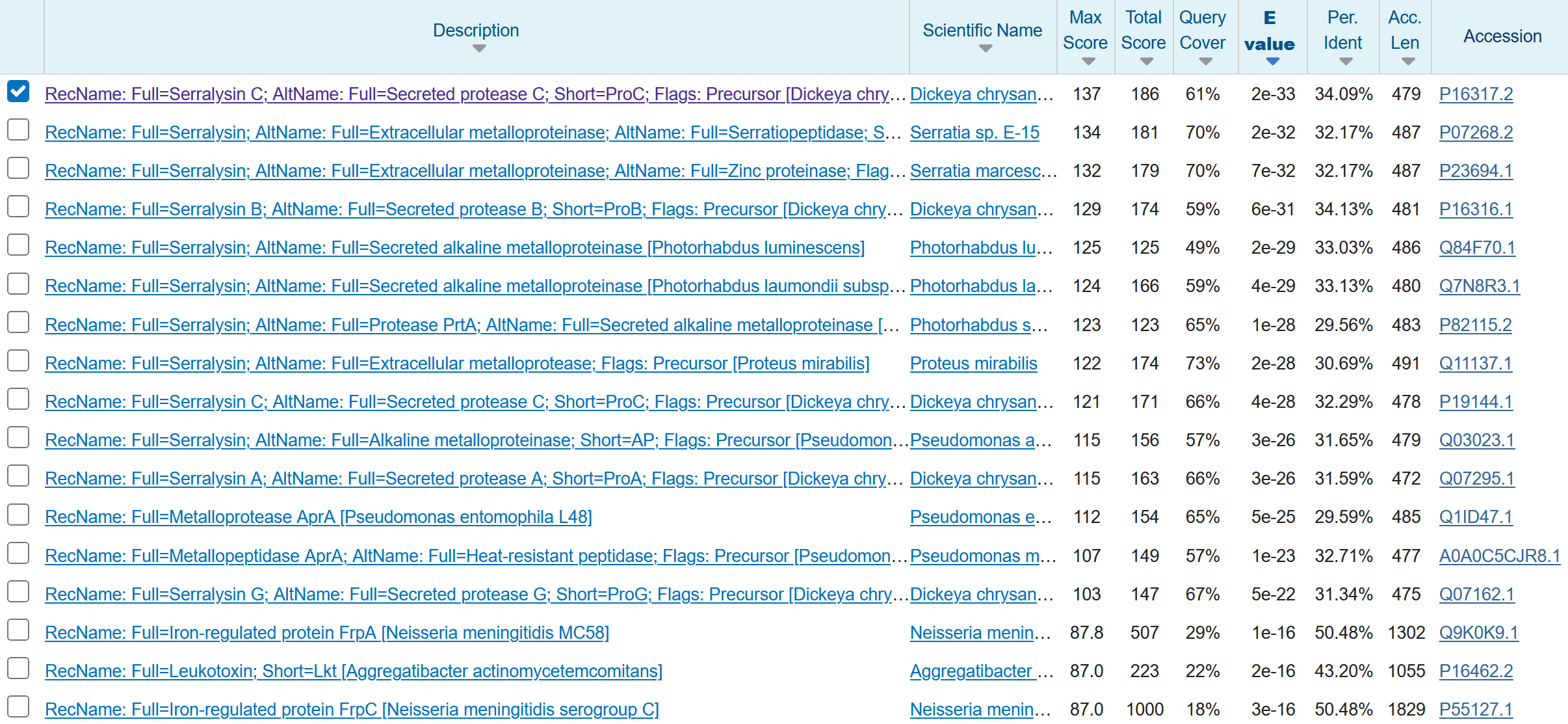Viewport: 1568px width, 724px height.
Task: Sort by Per. Ident column arrow
Action: point(1346,61)
